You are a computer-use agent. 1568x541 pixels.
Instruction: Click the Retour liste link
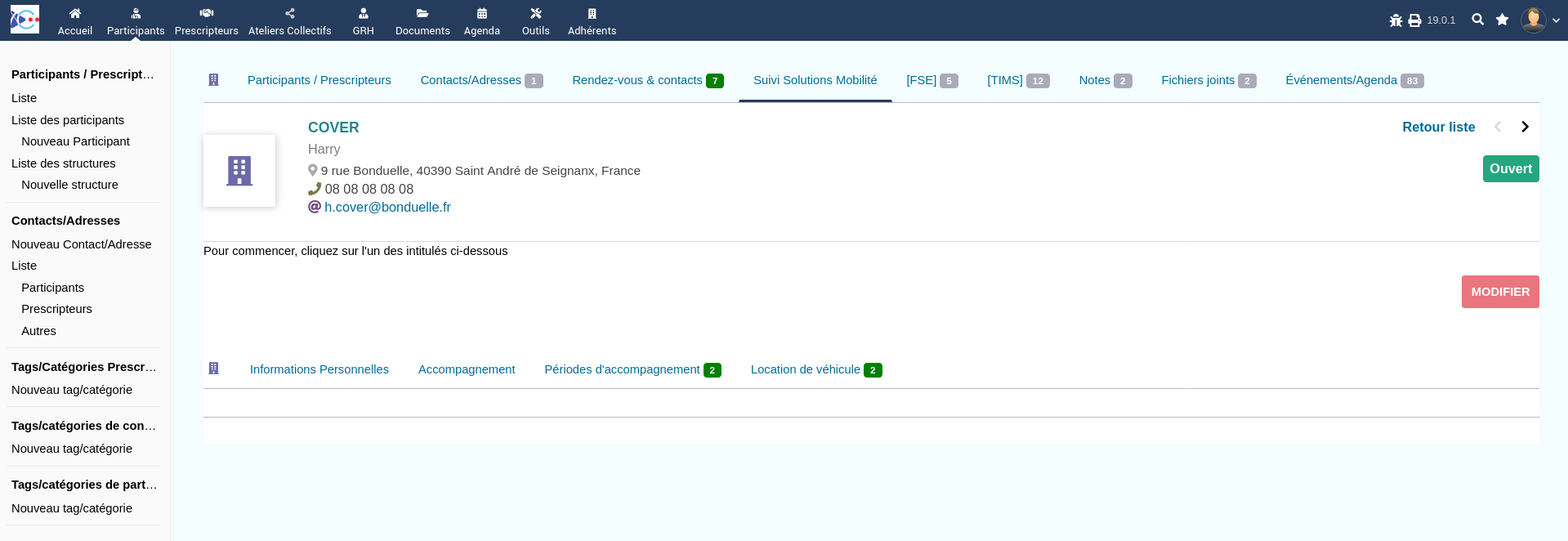pos(1438,127)
